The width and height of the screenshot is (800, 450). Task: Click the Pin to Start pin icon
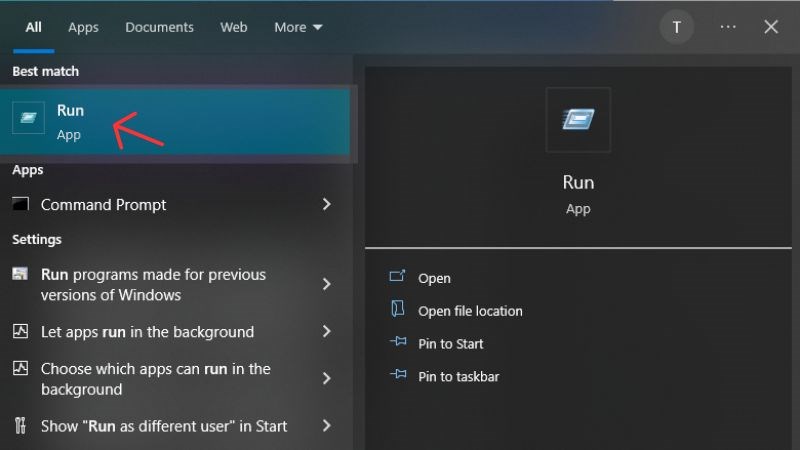coord(398,342)
